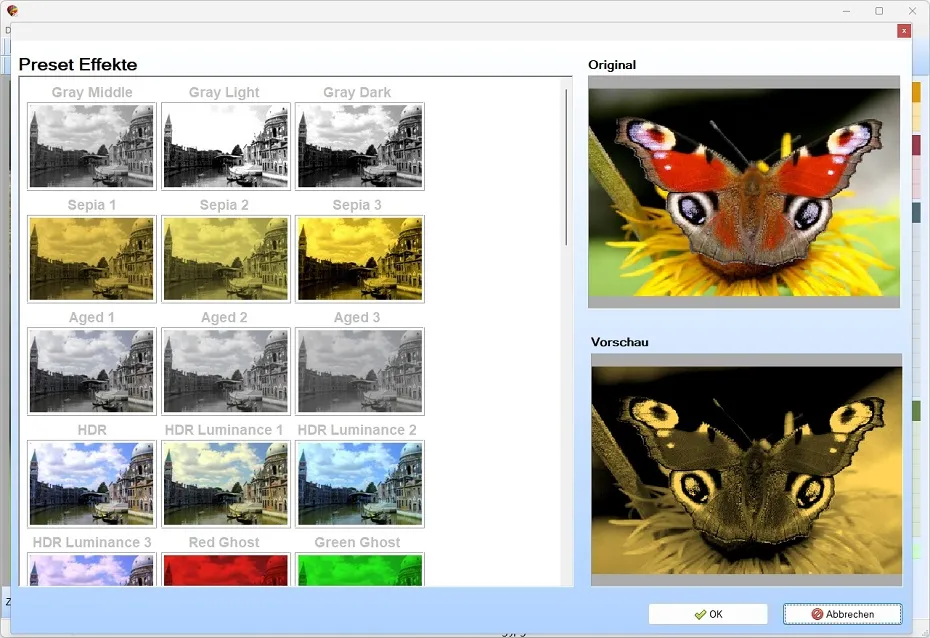This screenshot has height=638, width=930.
Task: Click the Aged 2 label text
Action: (224, 318)
